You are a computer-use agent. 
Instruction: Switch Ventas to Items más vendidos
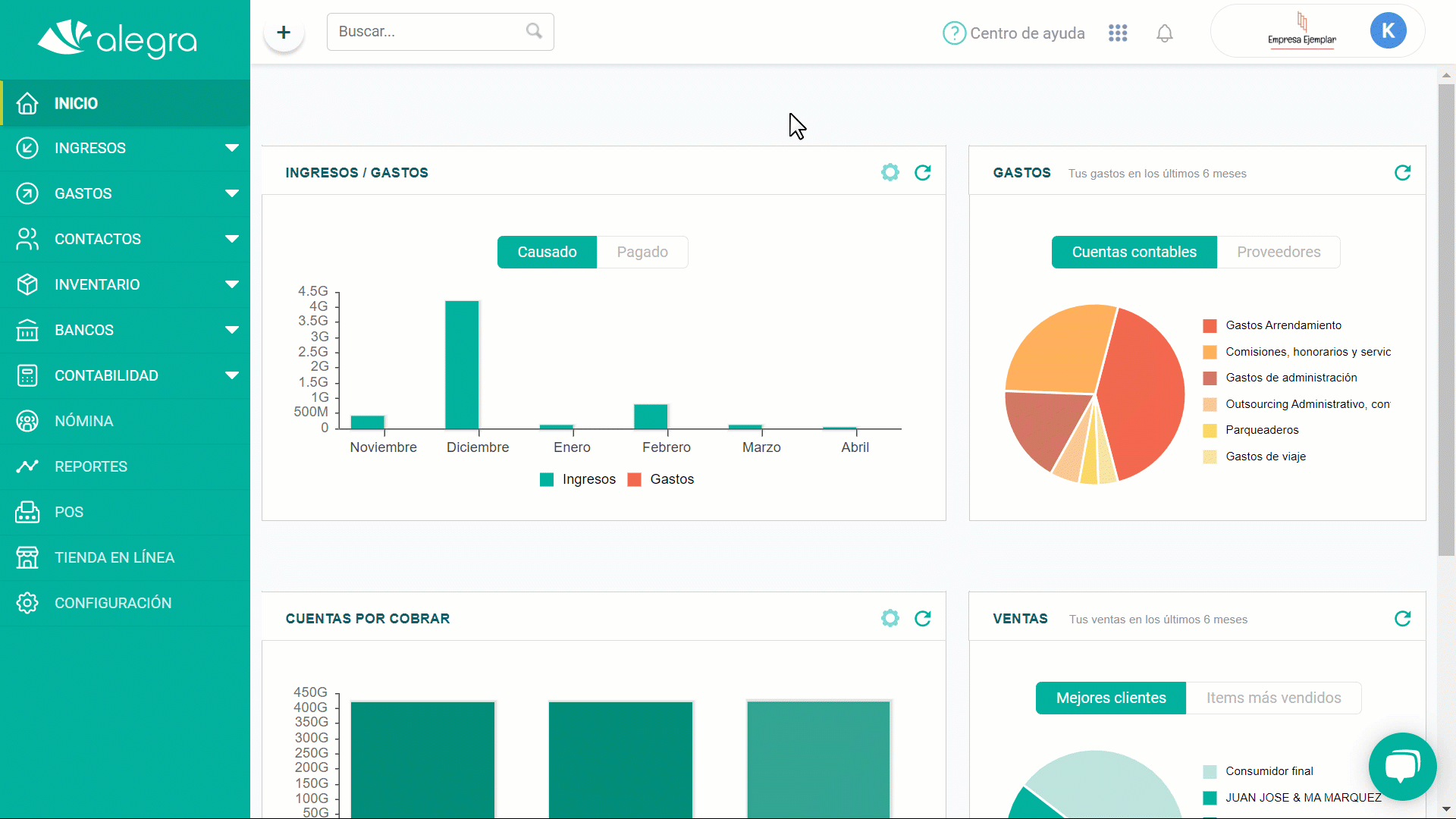[1273, 698]
